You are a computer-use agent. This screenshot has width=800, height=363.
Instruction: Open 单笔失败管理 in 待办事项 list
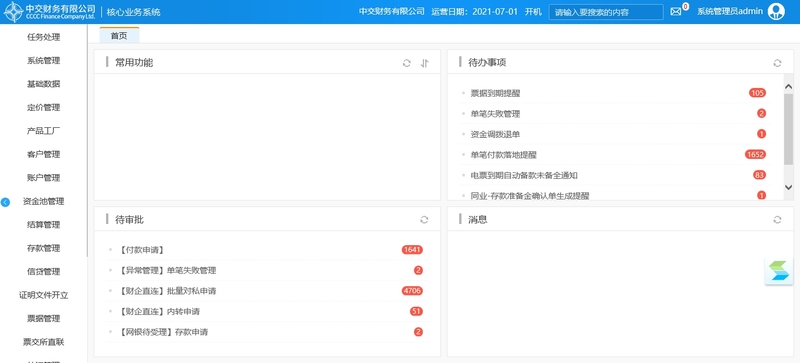(x=495, y=114)
